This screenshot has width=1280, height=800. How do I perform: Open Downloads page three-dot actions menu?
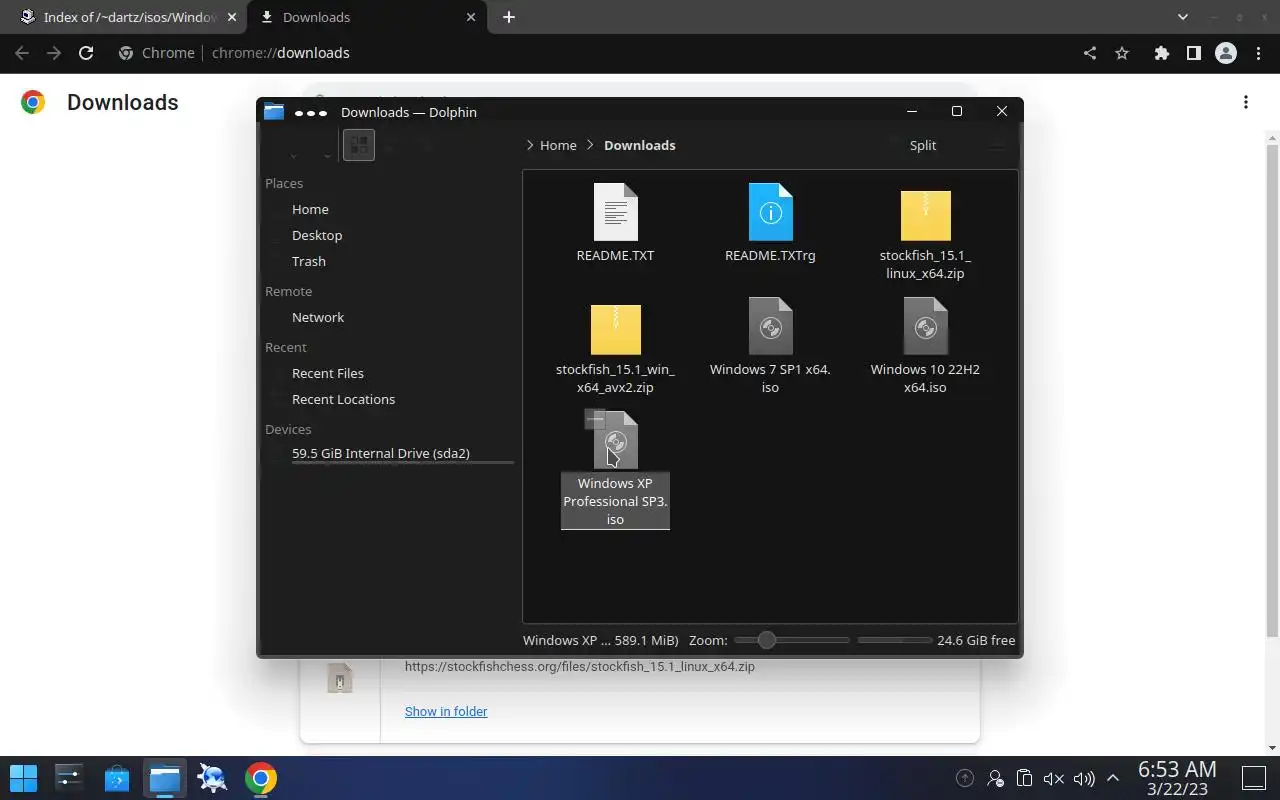1246,102
